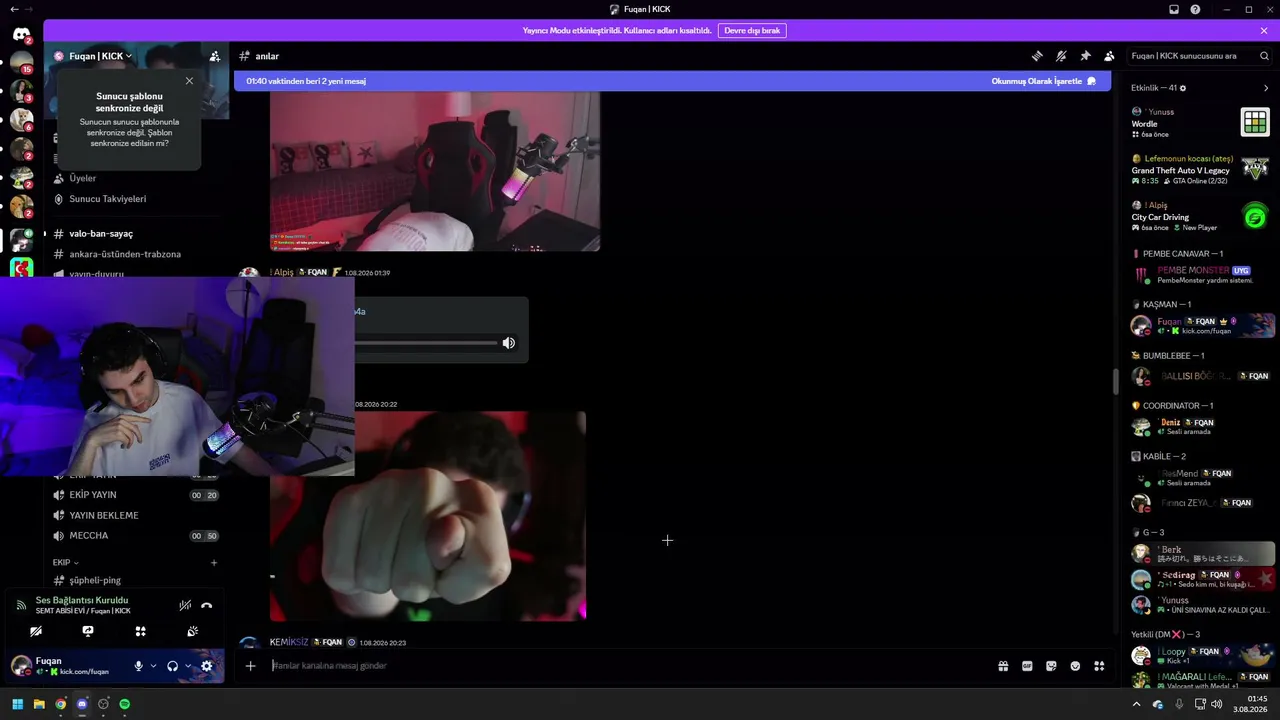This screenshot has width=1280, height=720.
Task: Open the sticker picker
Action: click(1051, 666)
